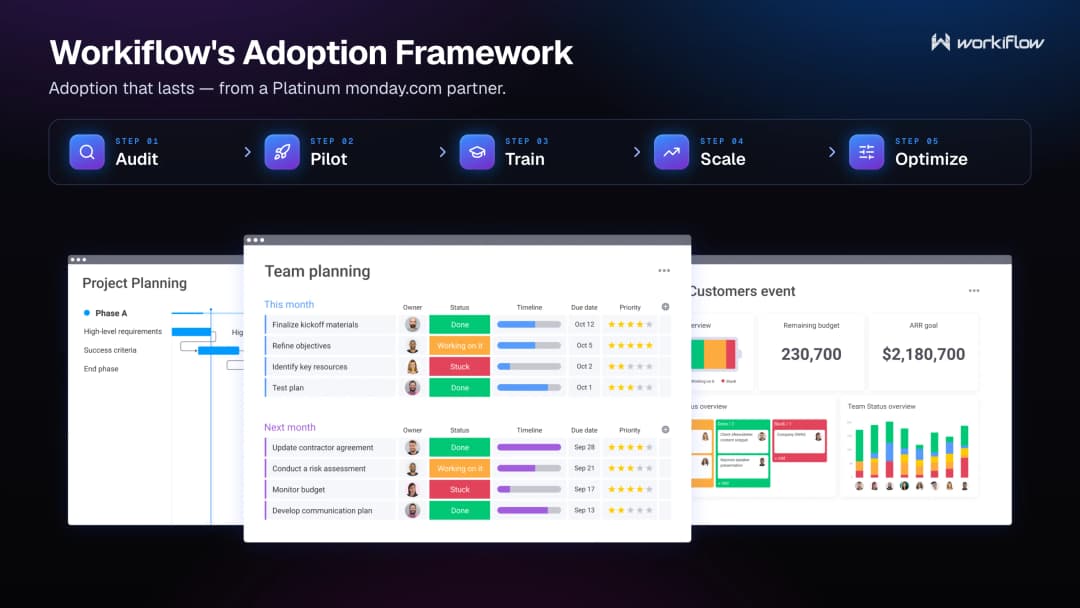Select the Optimize step label
Image resolution: width=1080 pixels, height=608 pixels.
(x=931, y=159)
